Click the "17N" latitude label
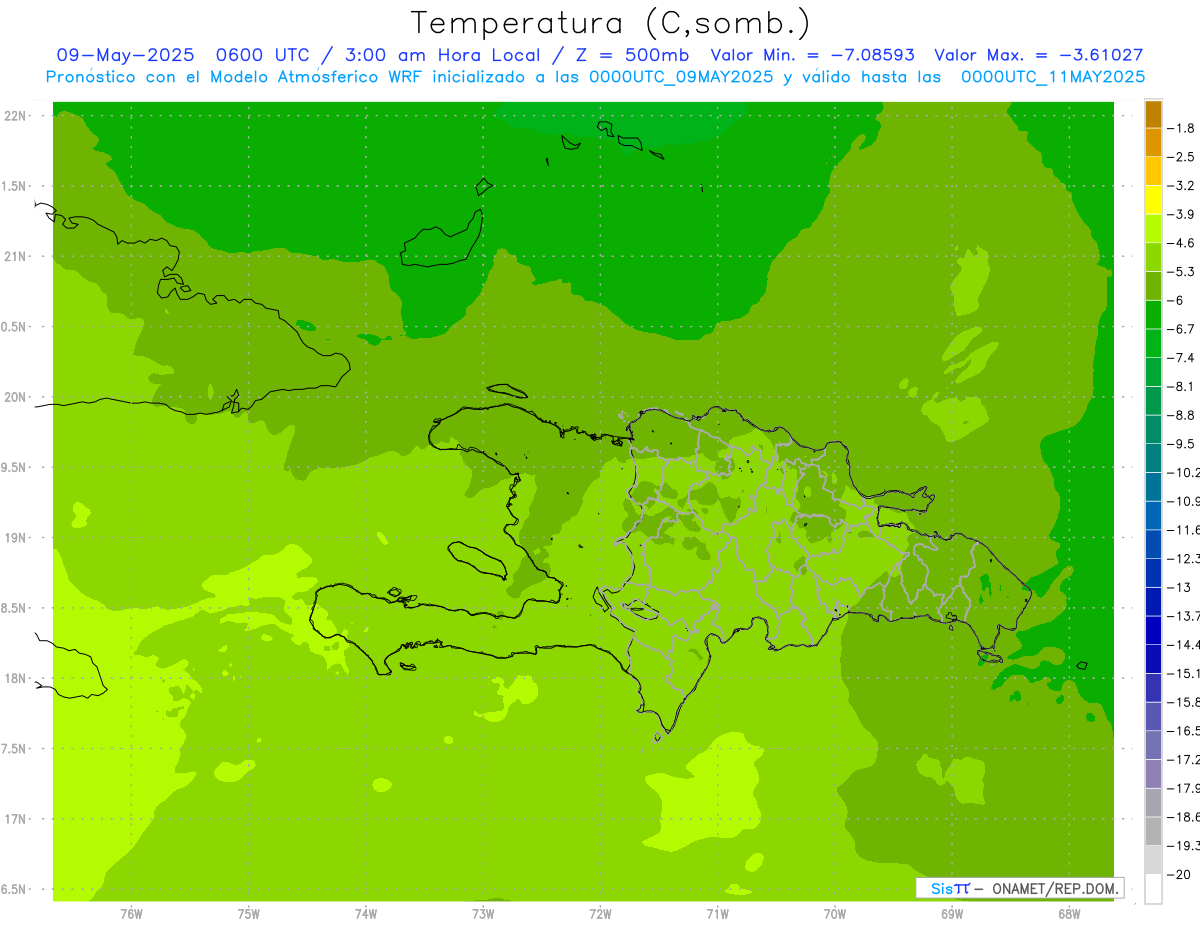 tap(14, 820)
